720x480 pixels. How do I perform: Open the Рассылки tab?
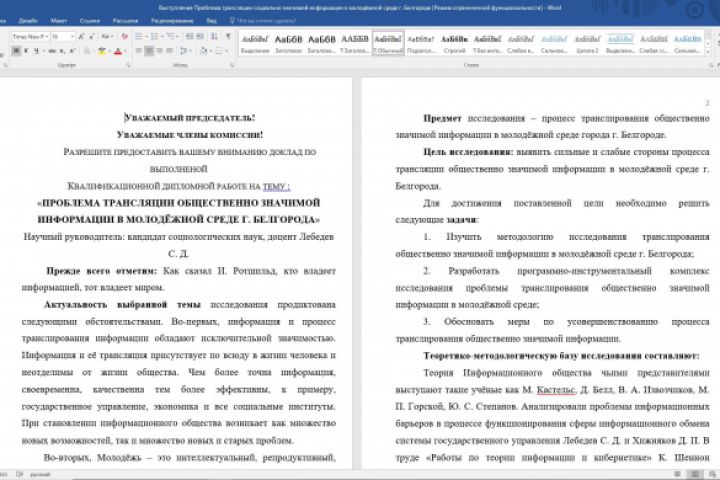point(125,21)
